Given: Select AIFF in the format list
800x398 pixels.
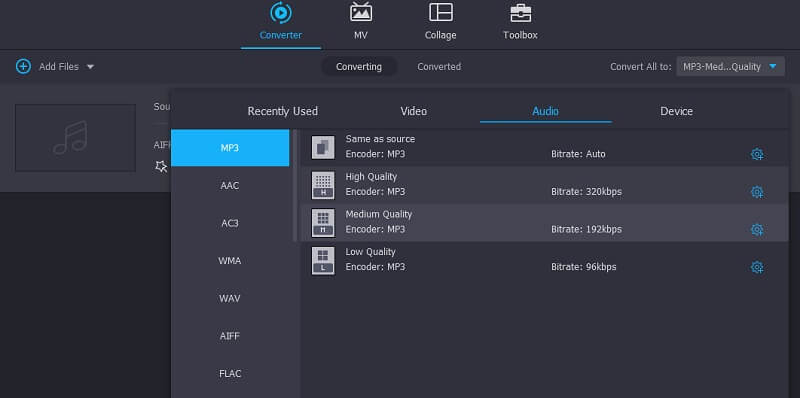Looking at the screenshot, I should click(230, 336).
